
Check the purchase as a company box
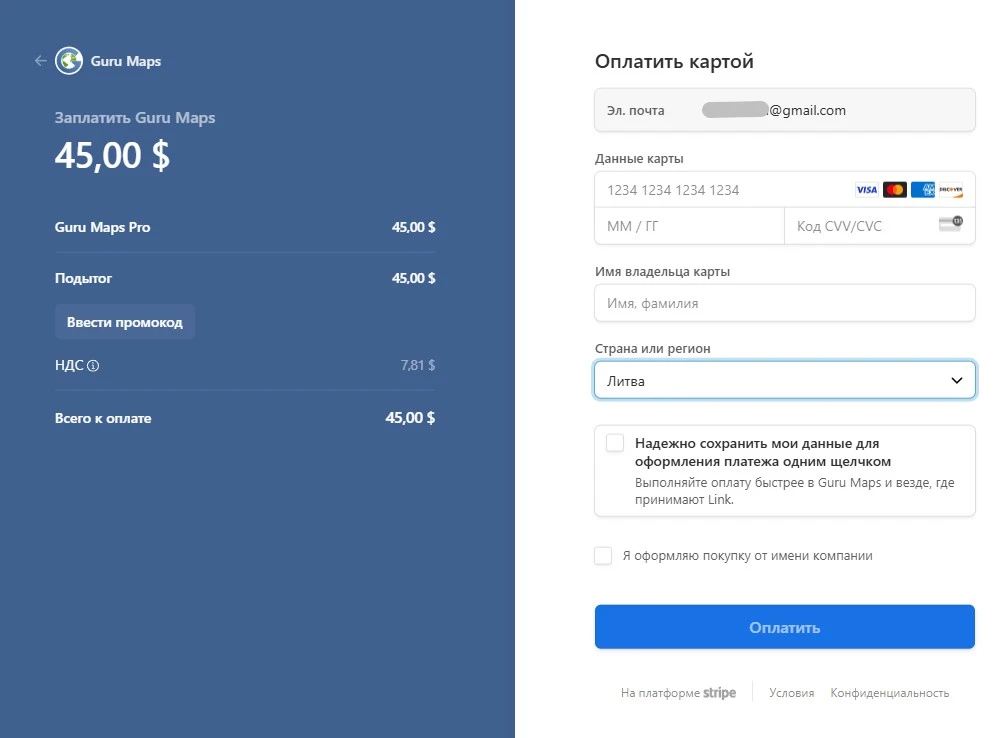pos(603,555)
